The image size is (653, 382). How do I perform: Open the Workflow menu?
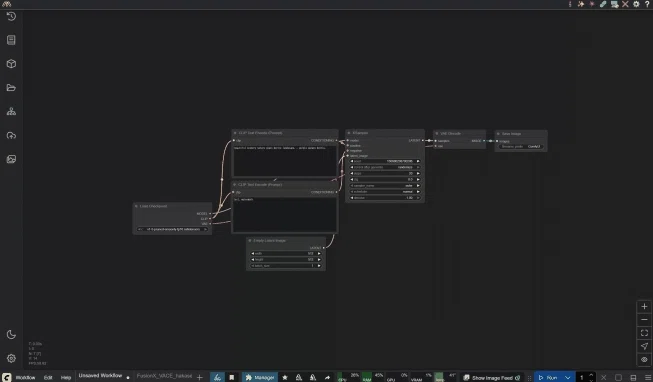[25, 377]
